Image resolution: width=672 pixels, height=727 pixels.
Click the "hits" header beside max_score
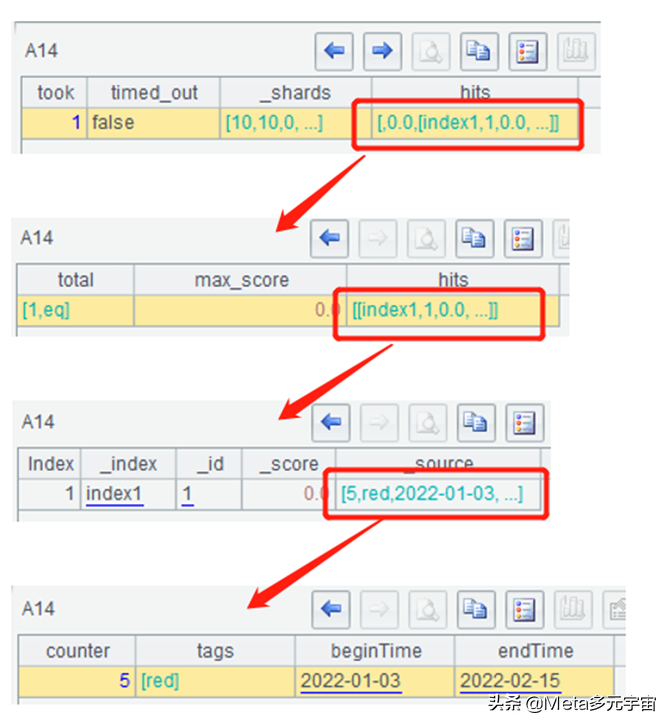tap(453, 280)
